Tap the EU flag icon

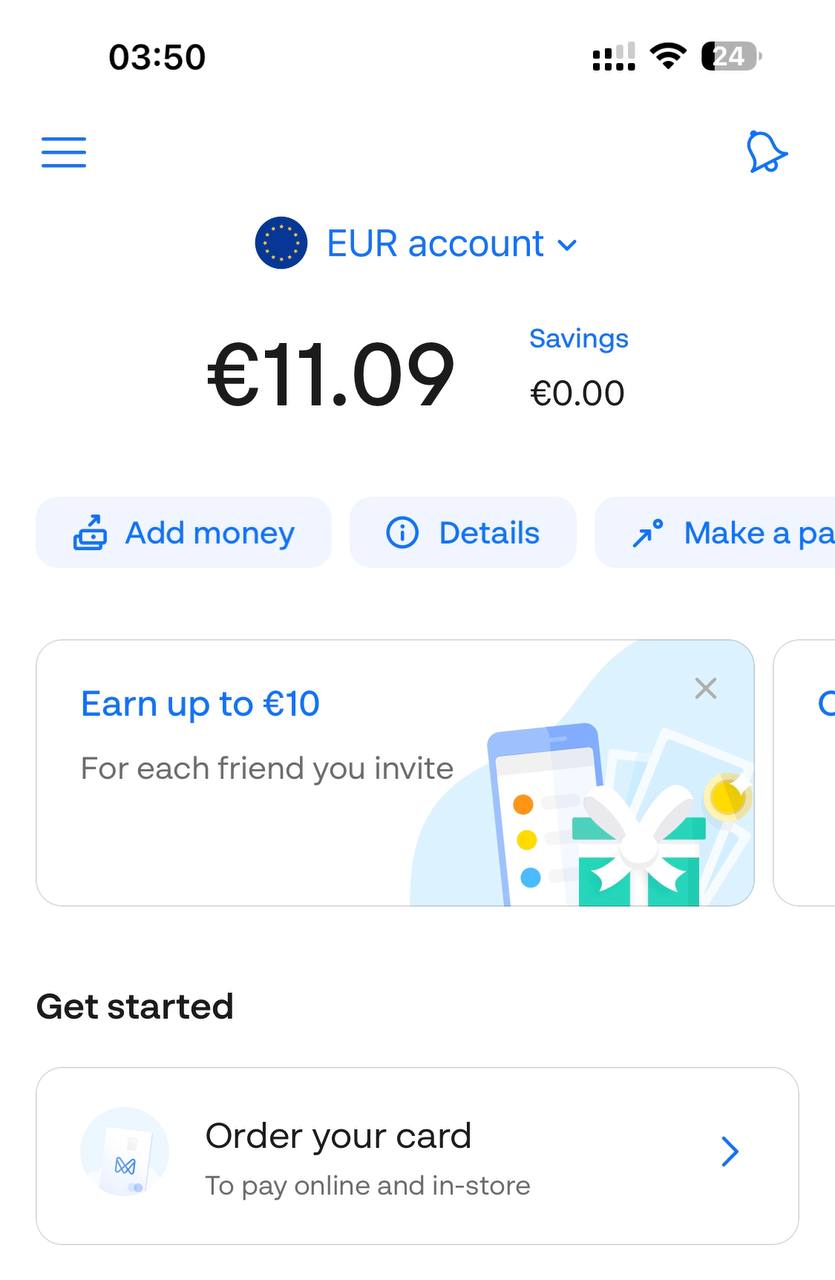coord(281,243)
